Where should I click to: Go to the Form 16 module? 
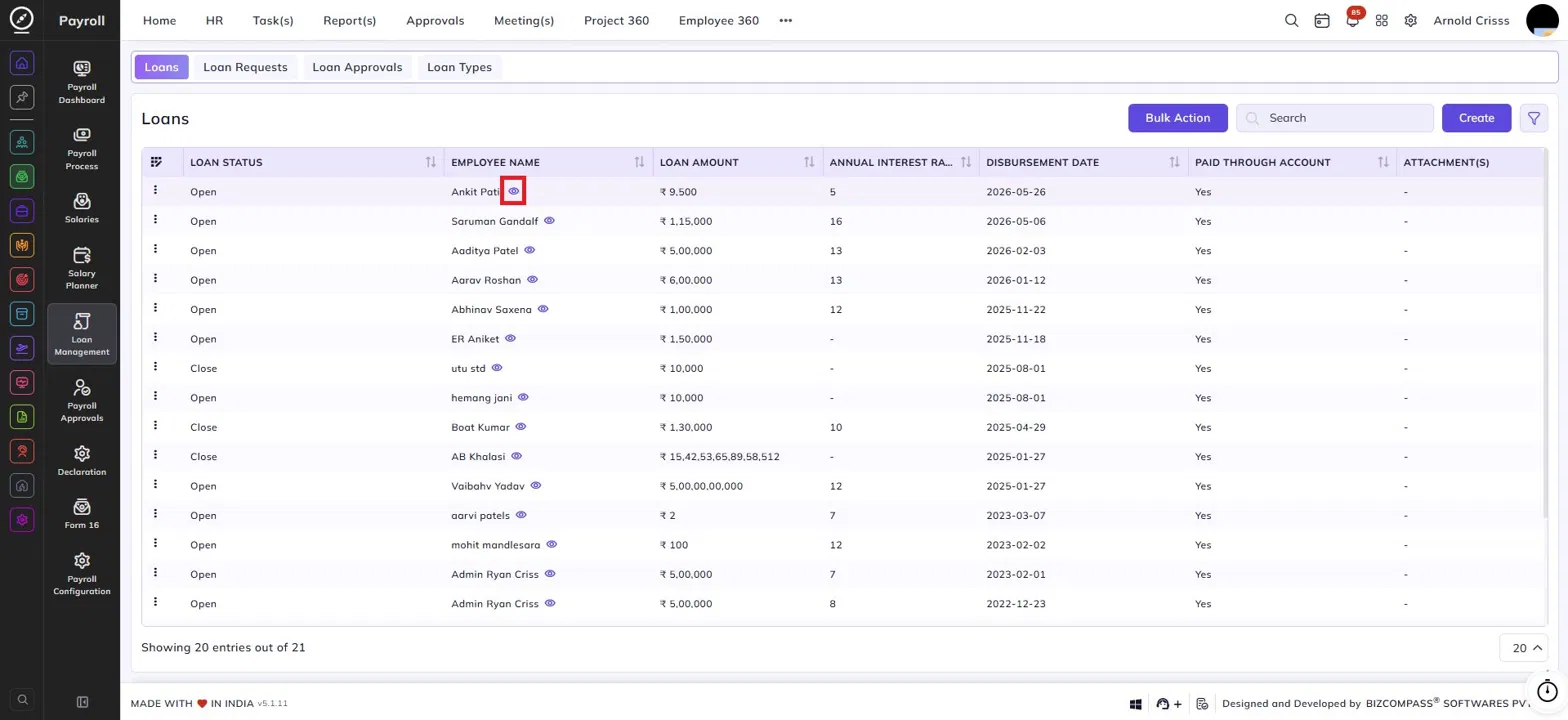(82, 514)
